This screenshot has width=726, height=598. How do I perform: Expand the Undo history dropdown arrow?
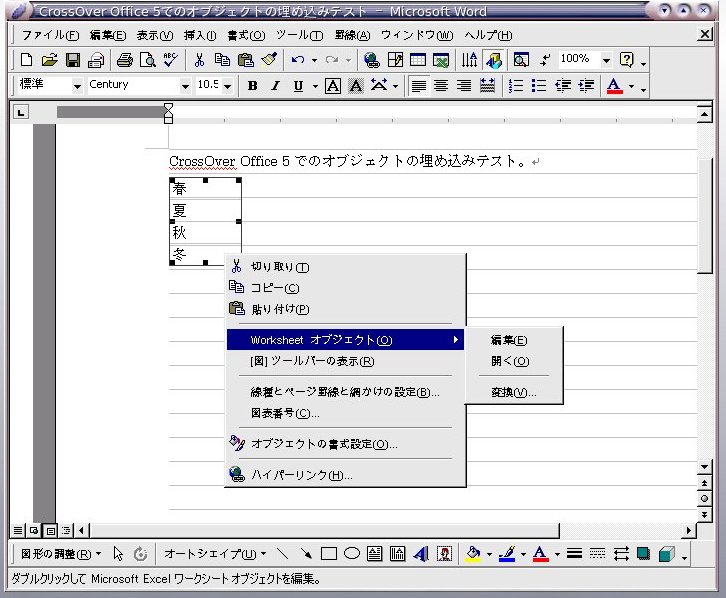[x=314, y=60]
